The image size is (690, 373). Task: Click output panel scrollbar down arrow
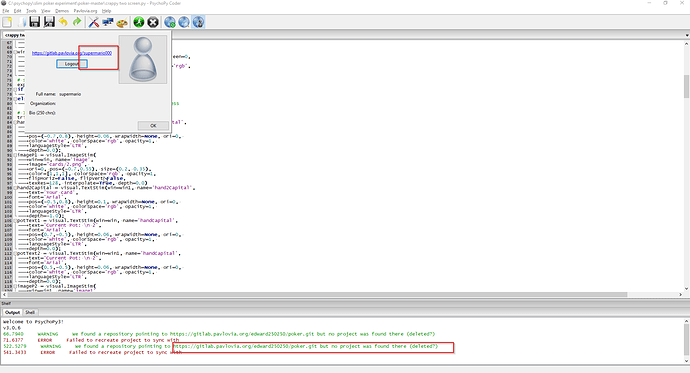pyautogui.click(x=686, y=361)
